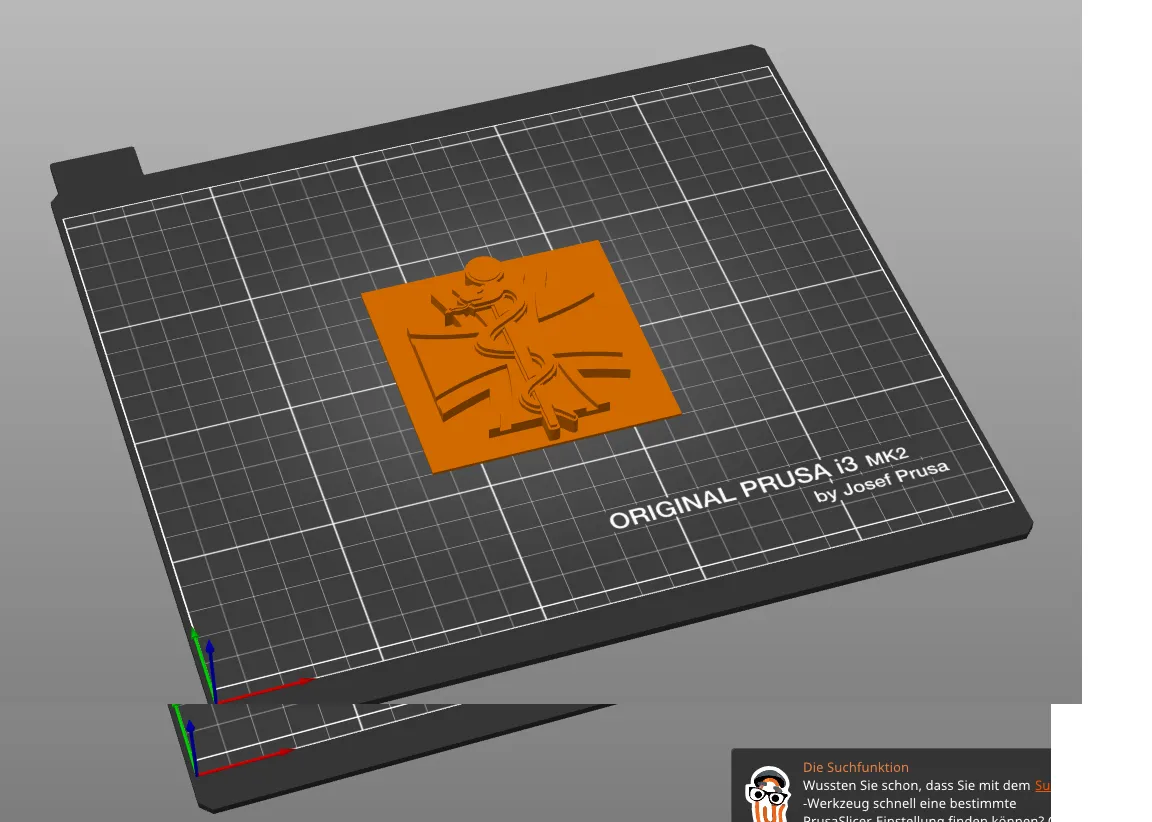Click the red axis arrow in lower strip
This screenshot has width=1152, height=822.
tap(246, 761)
